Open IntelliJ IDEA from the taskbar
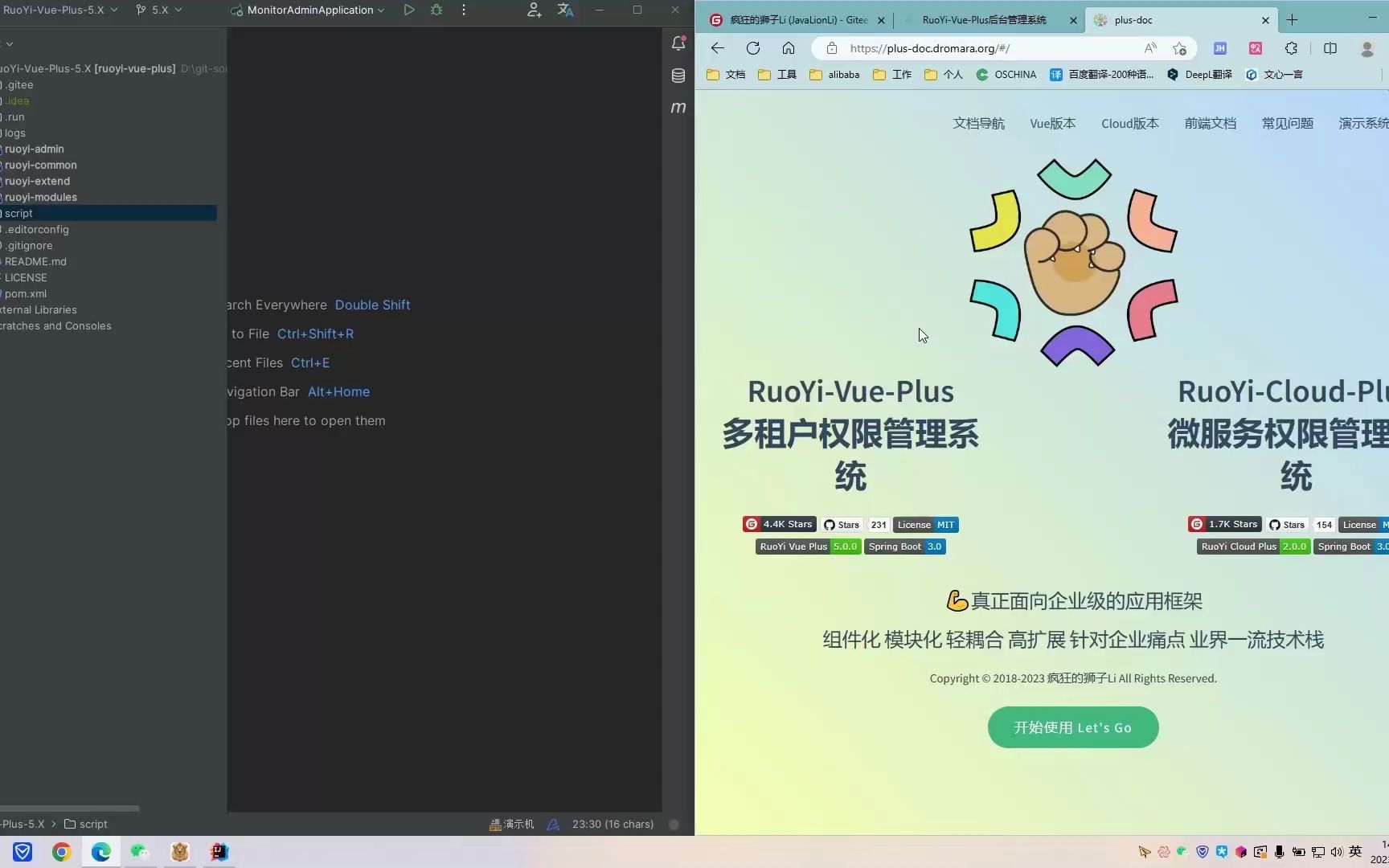 coord(219,852)
